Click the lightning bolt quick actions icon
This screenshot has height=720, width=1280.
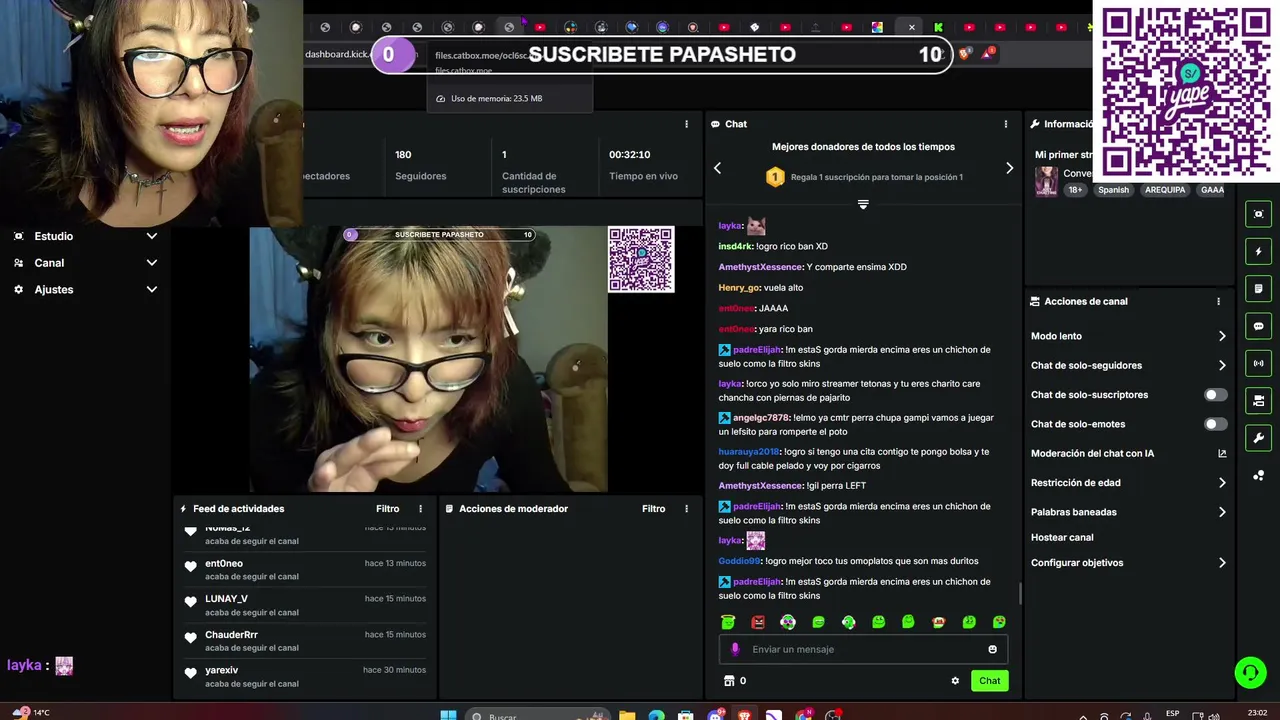click(x=1259, y=251)
